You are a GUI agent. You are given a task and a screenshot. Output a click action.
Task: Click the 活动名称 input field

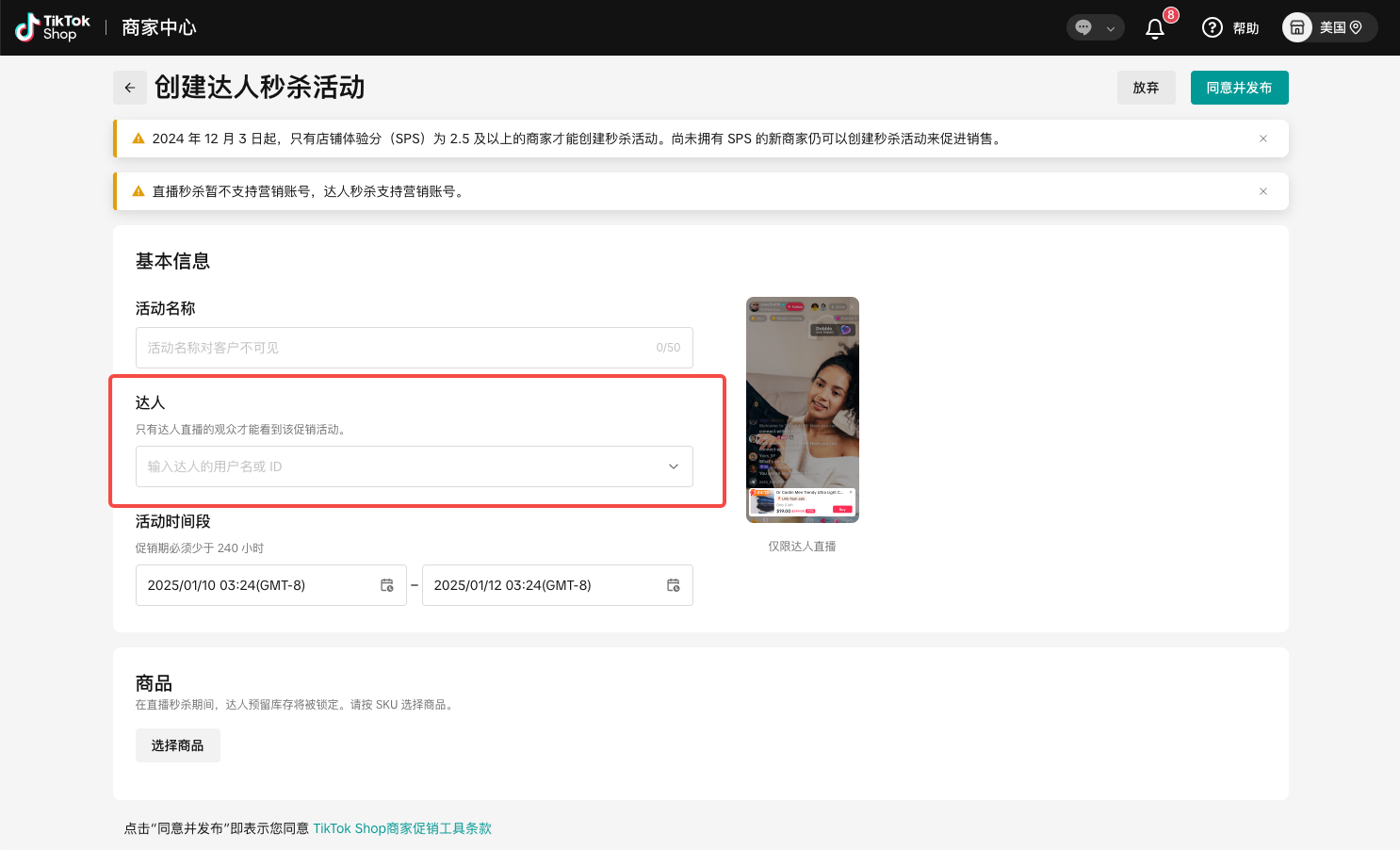396,348
